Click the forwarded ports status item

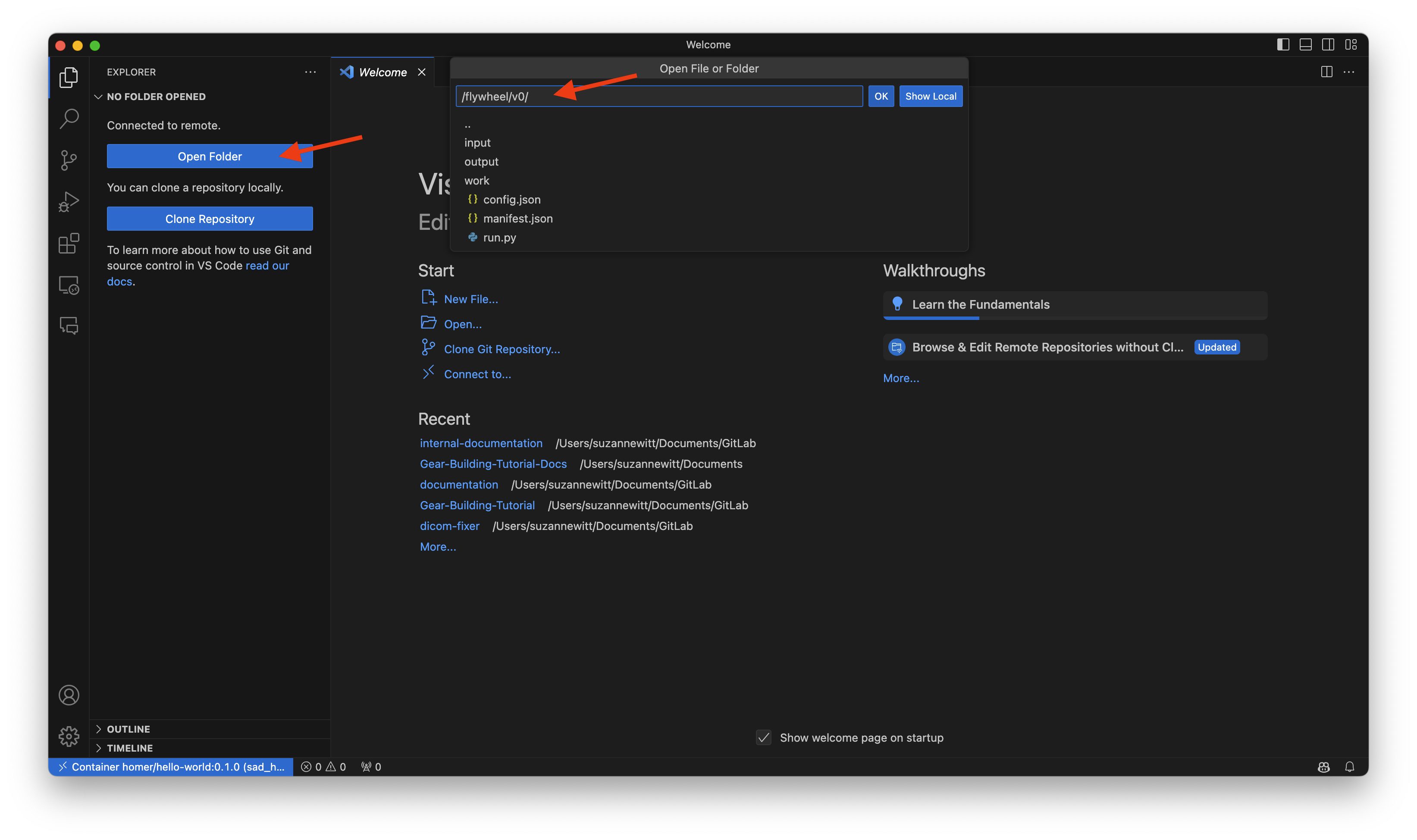371,767
